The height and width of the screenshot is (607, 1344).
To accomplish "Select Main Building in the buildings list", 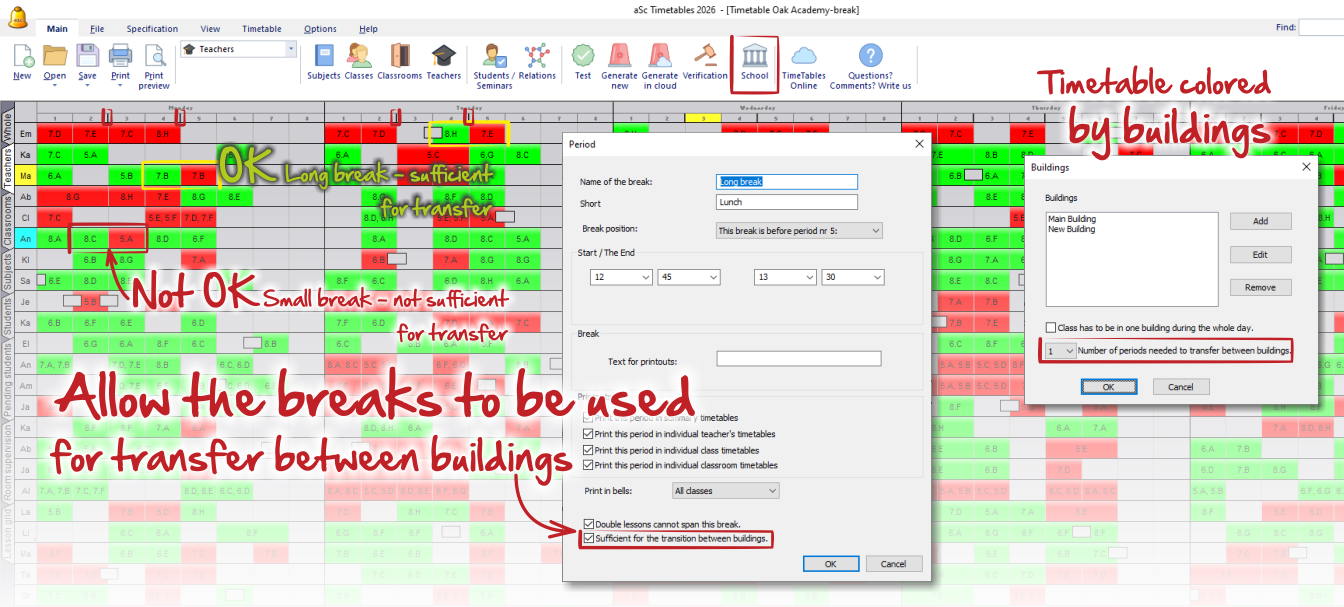I will pos(1072,219).
